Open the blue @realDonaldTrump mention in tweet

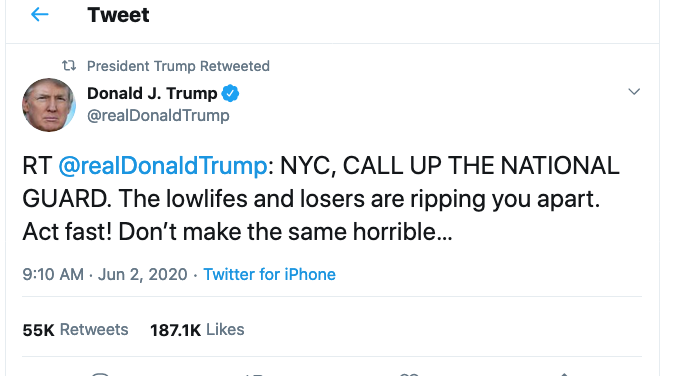162,166
